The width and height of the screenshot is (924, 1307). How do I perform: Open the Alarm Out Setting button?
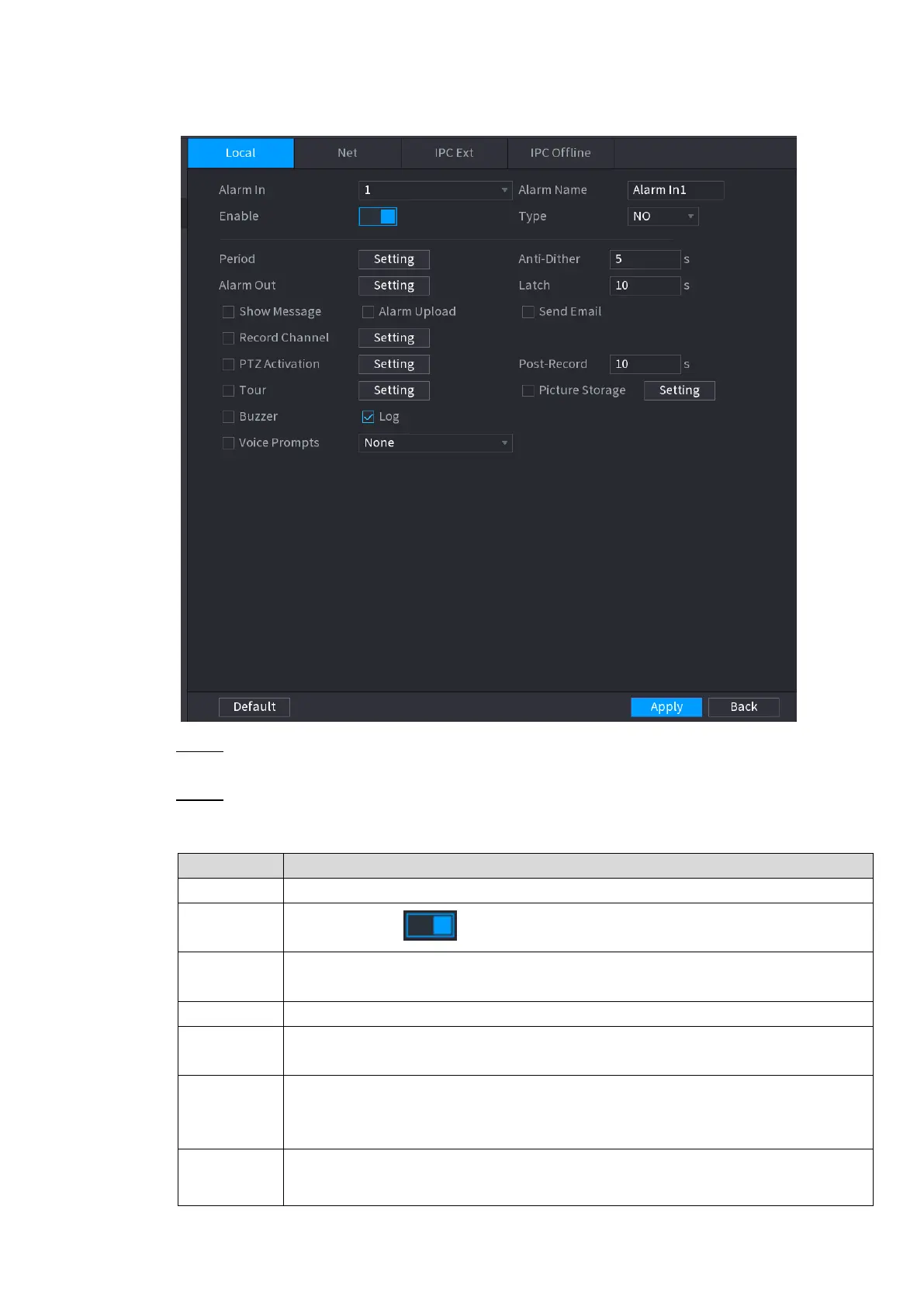pos(394,286)
